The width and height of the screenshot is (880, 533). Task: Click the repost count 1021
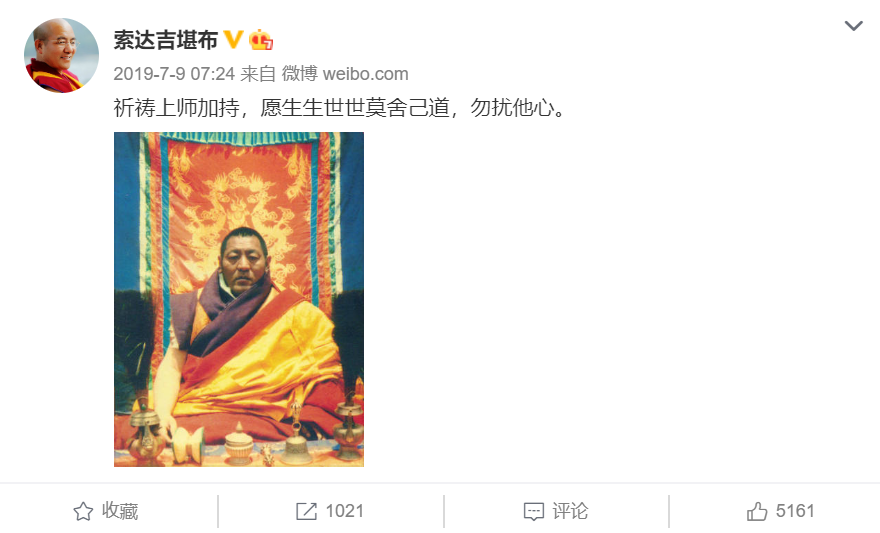click(x=345, y=511)
